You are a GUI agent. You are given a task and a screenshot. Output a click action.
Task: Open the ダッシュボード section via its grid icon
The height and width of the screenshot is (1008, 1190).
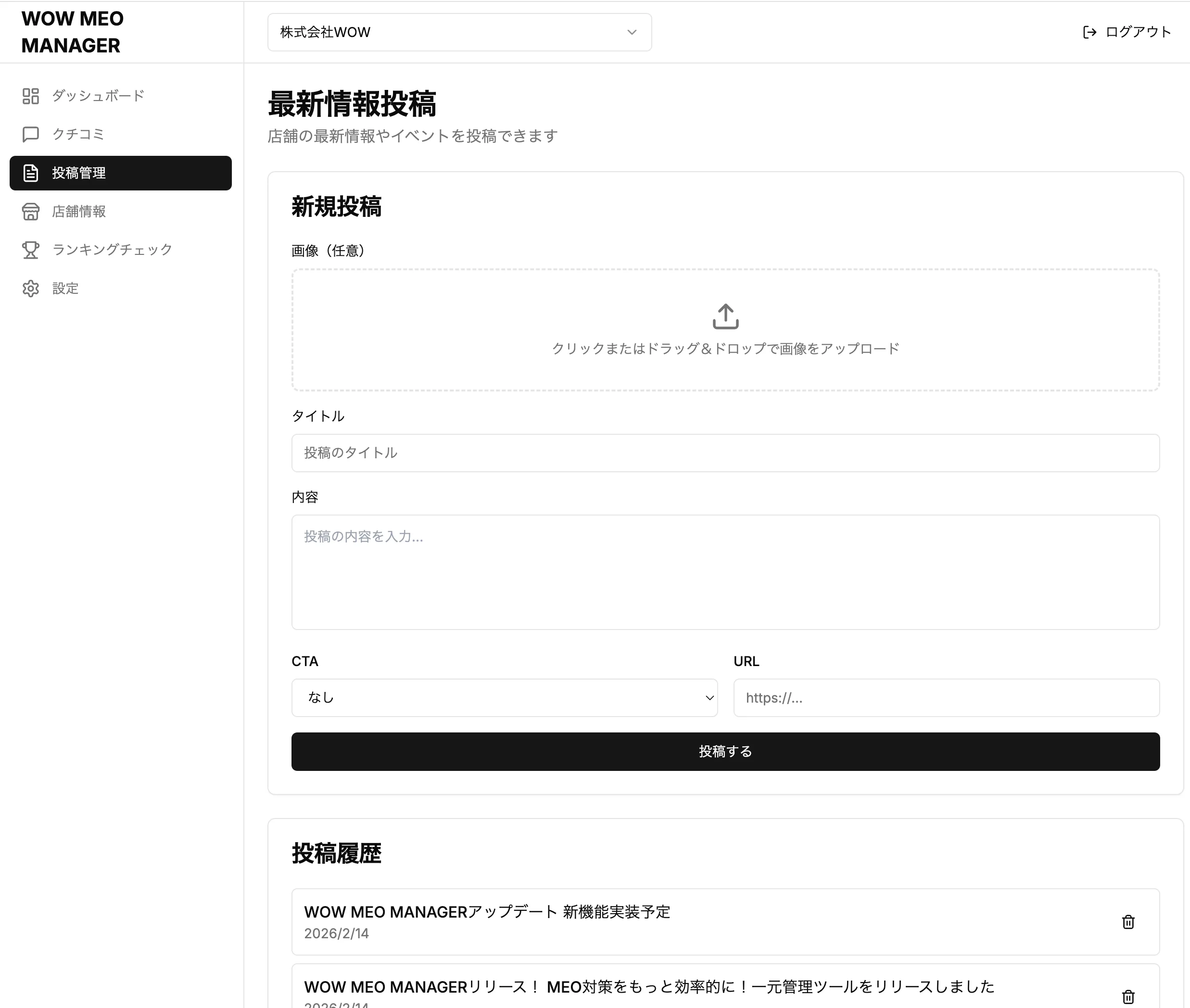(x=31, y=96)
